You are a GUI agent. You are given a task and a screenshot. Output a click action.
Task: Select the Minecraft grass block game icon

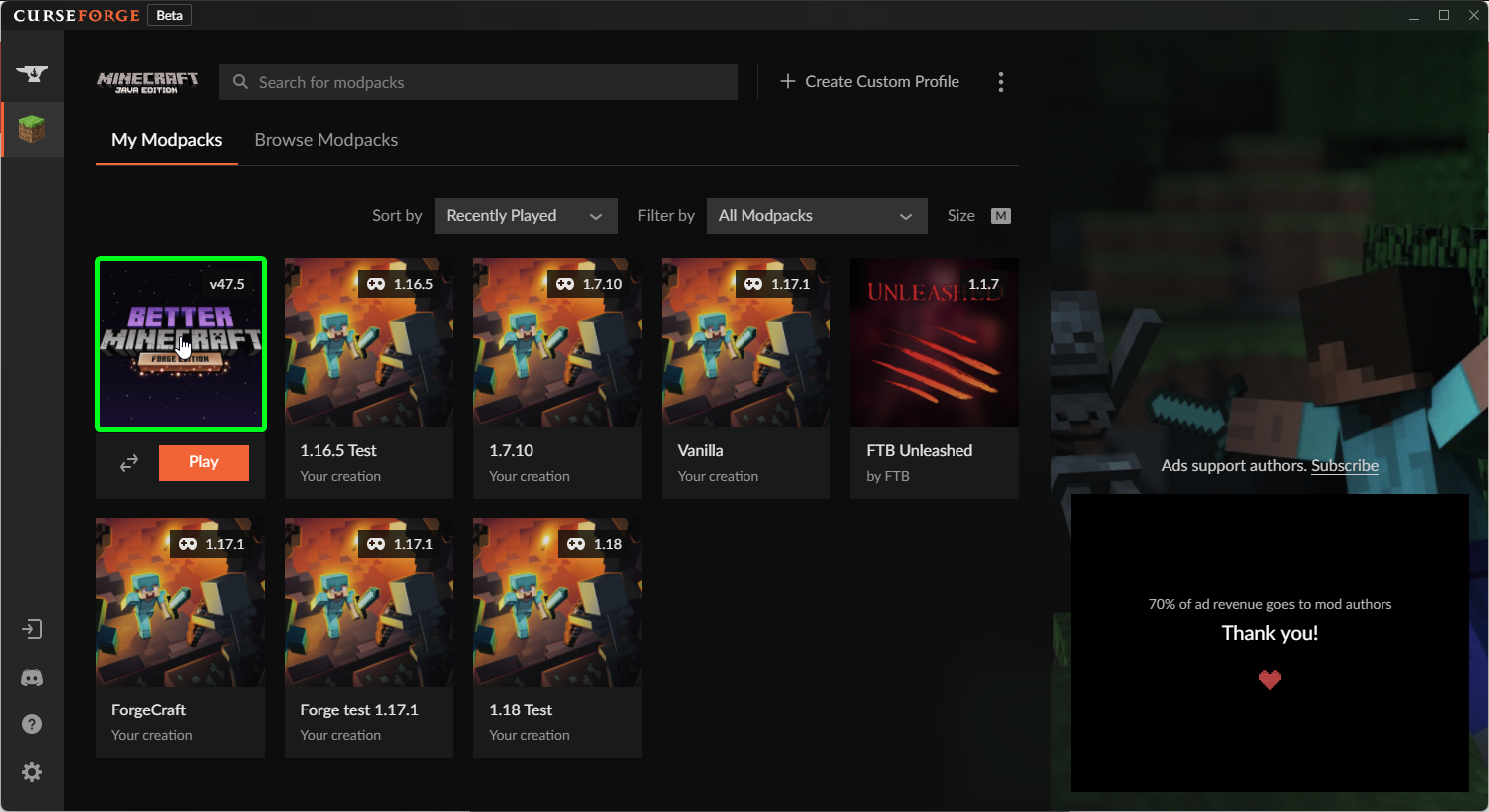coord(32,129)
